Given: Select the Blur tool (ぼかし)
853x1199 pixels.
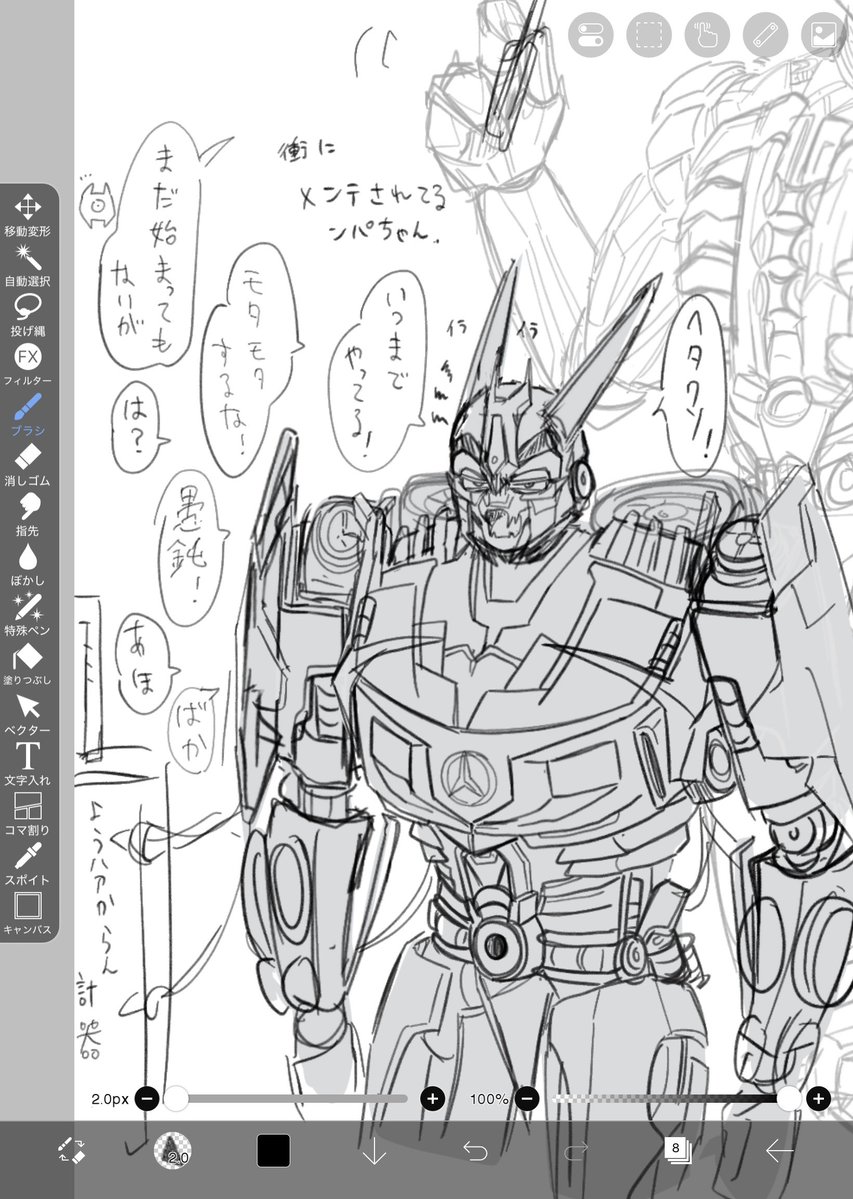Looking at the screenshot, I should (x=28, y=564).
